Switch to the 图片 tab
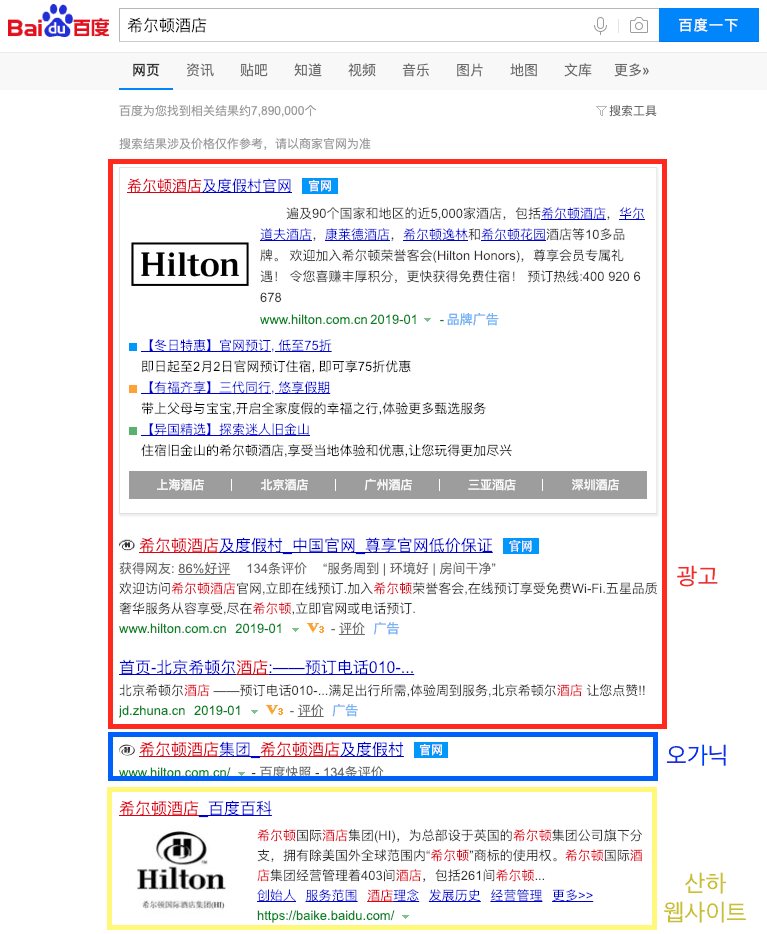This screenshot has height=934, width=767. [x=470, y=70]
